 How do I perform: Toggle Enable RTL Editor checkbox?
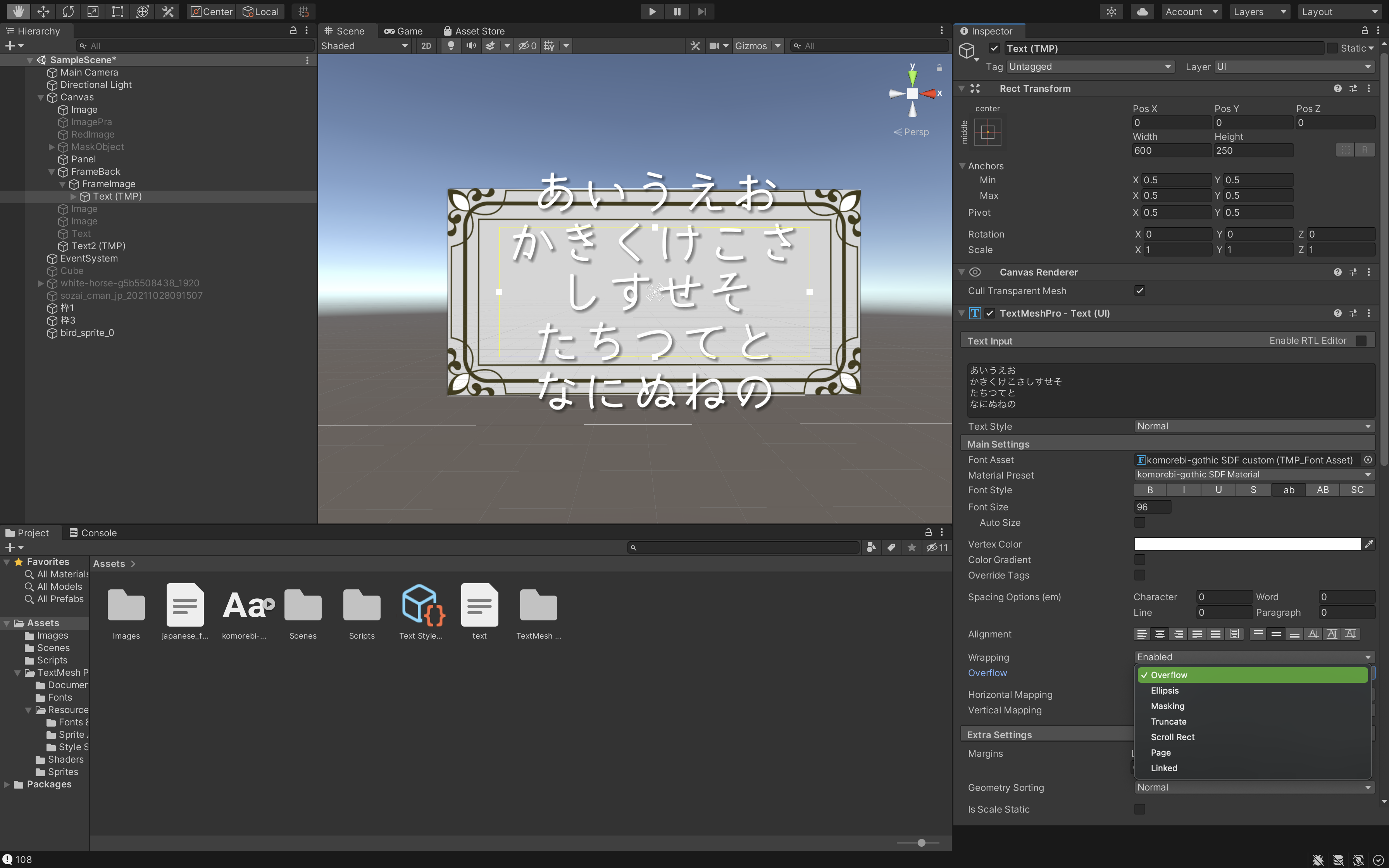[x=1361, y=341]
